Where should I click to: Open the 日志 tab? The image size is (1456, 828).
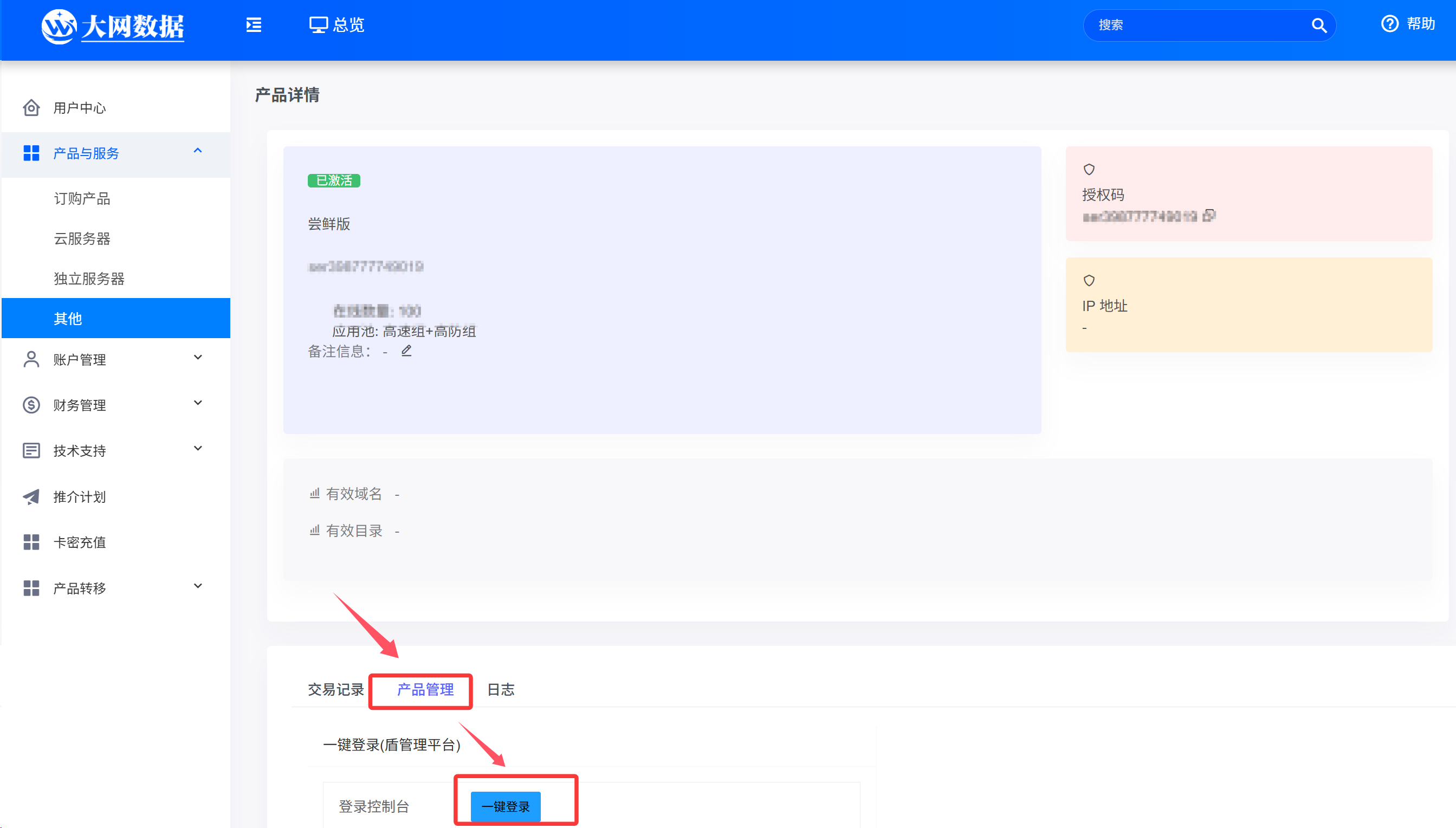click(x=500, y=689)
